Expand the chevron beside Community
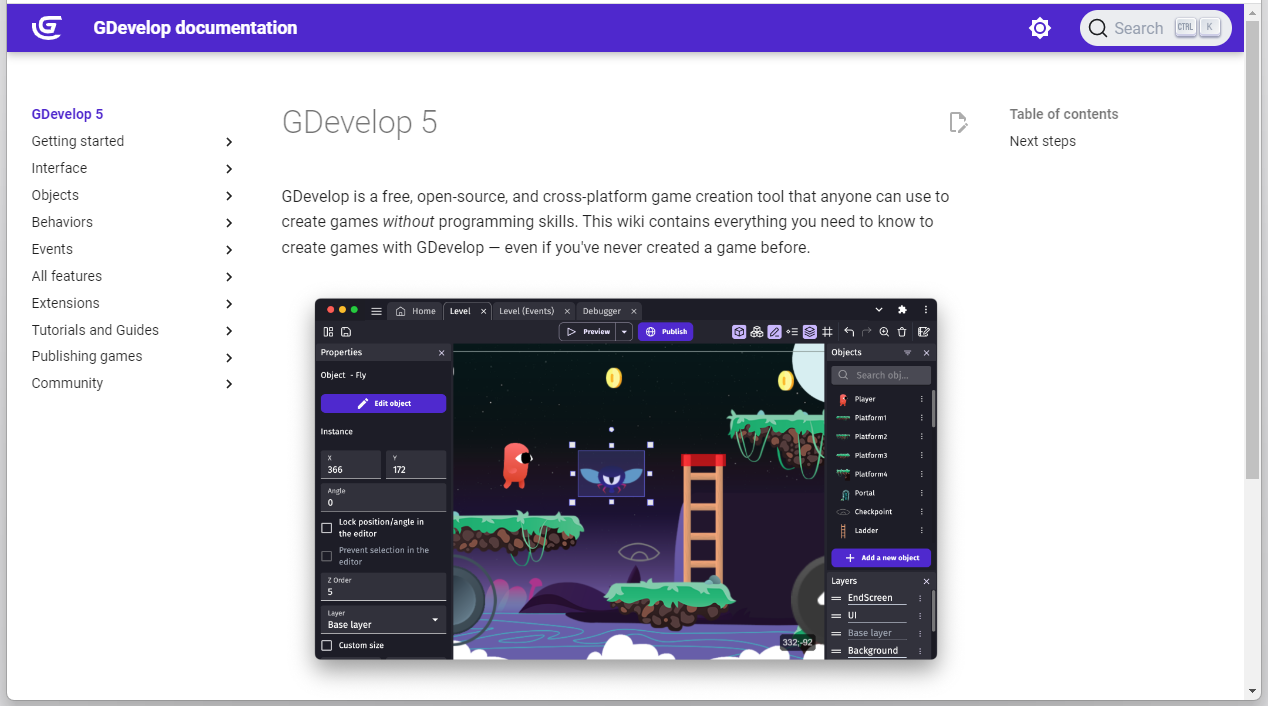 pos(229,384)
